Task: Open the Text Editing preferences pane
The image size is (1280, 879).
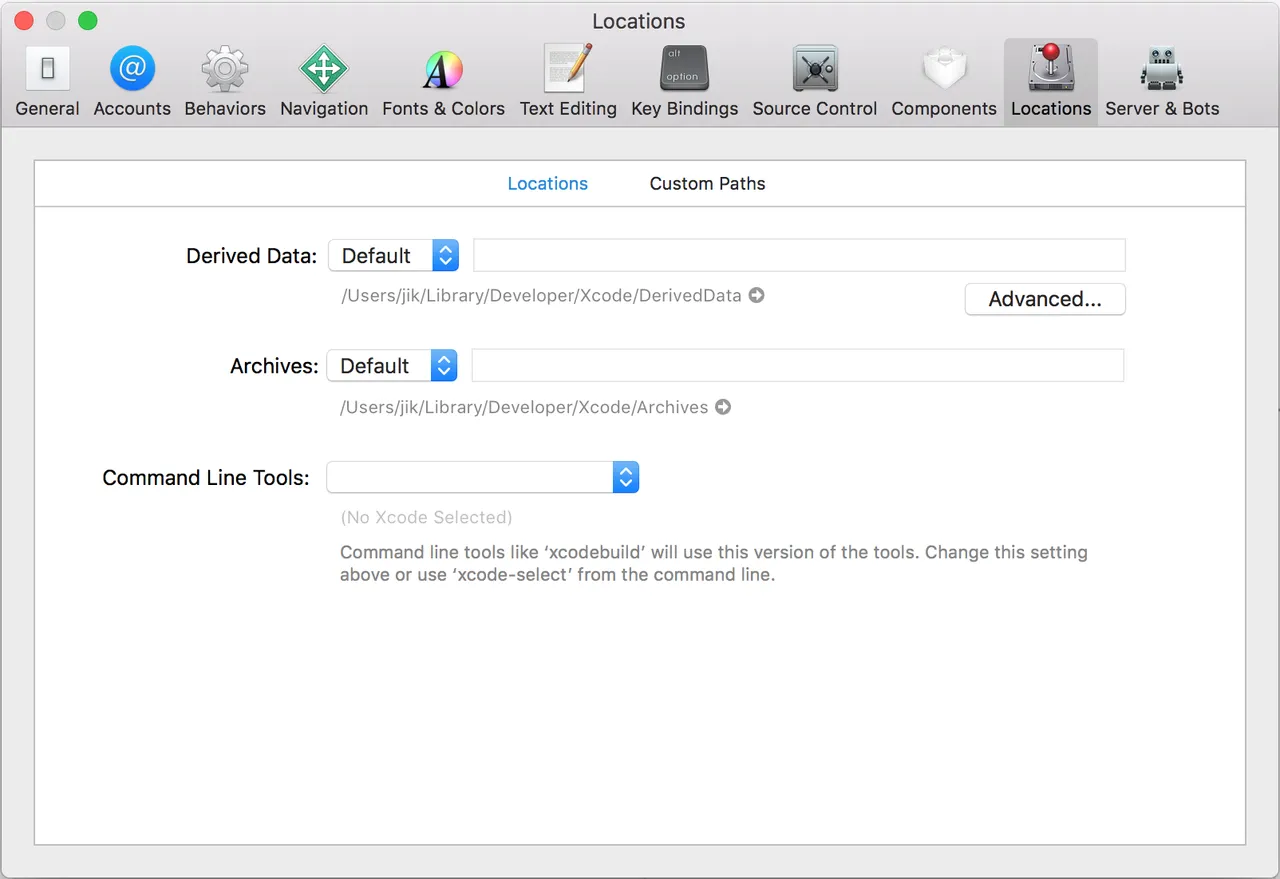Action: [x=568, y=82]
